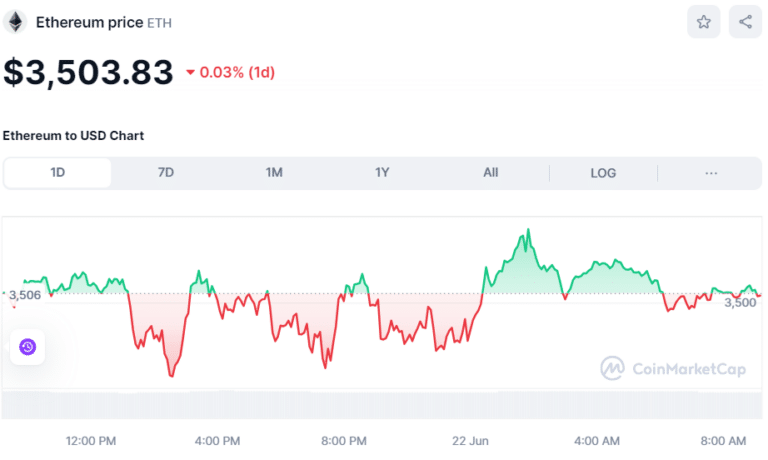Click the $3,503.83 price value
Image resolution: width=768 pixels, height=460 pixels.
pos(88,73)
